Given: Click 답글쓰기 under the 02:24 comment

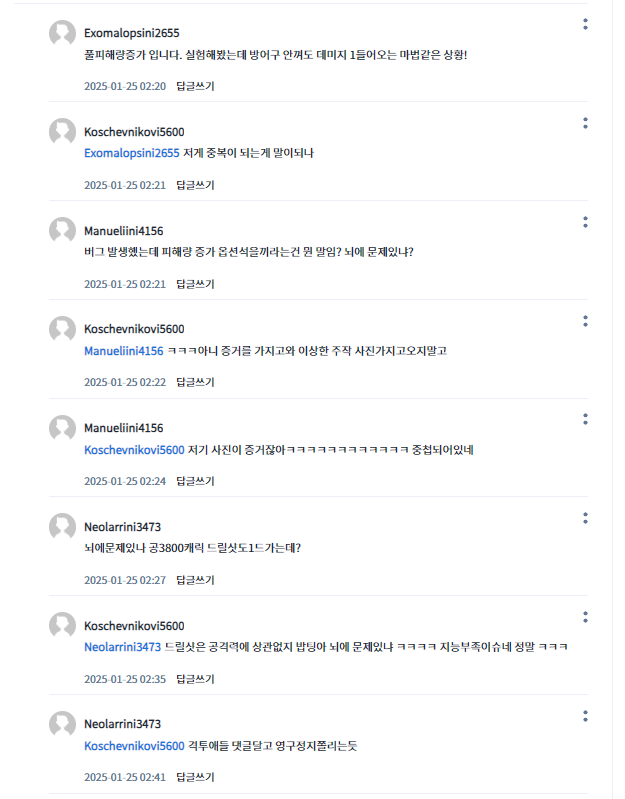Looking at the screenshot, I should (195, 481).
